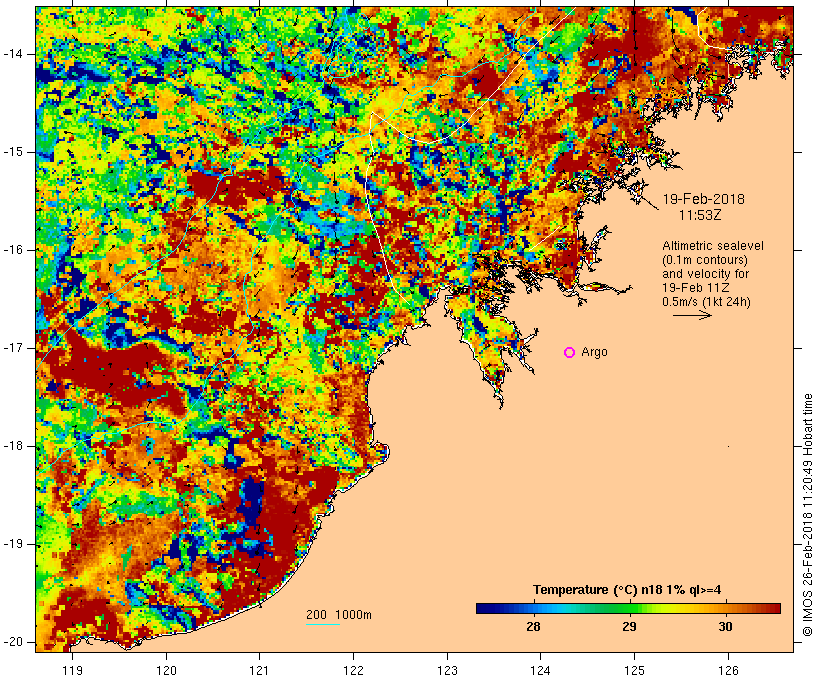
Task: Click the 'Argo' label text
Action: (x=594, y=352)
